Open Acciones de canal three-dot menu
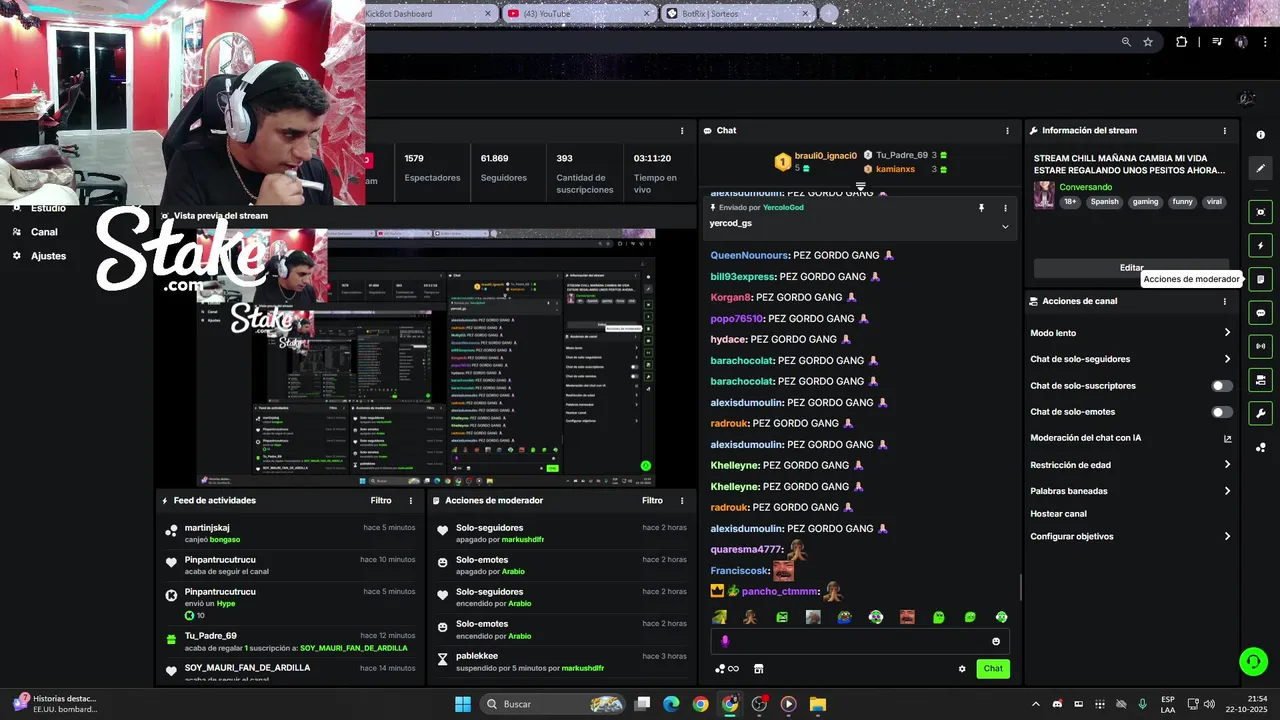Viewport: 1280px width, 720px height. pos(1224,301)
